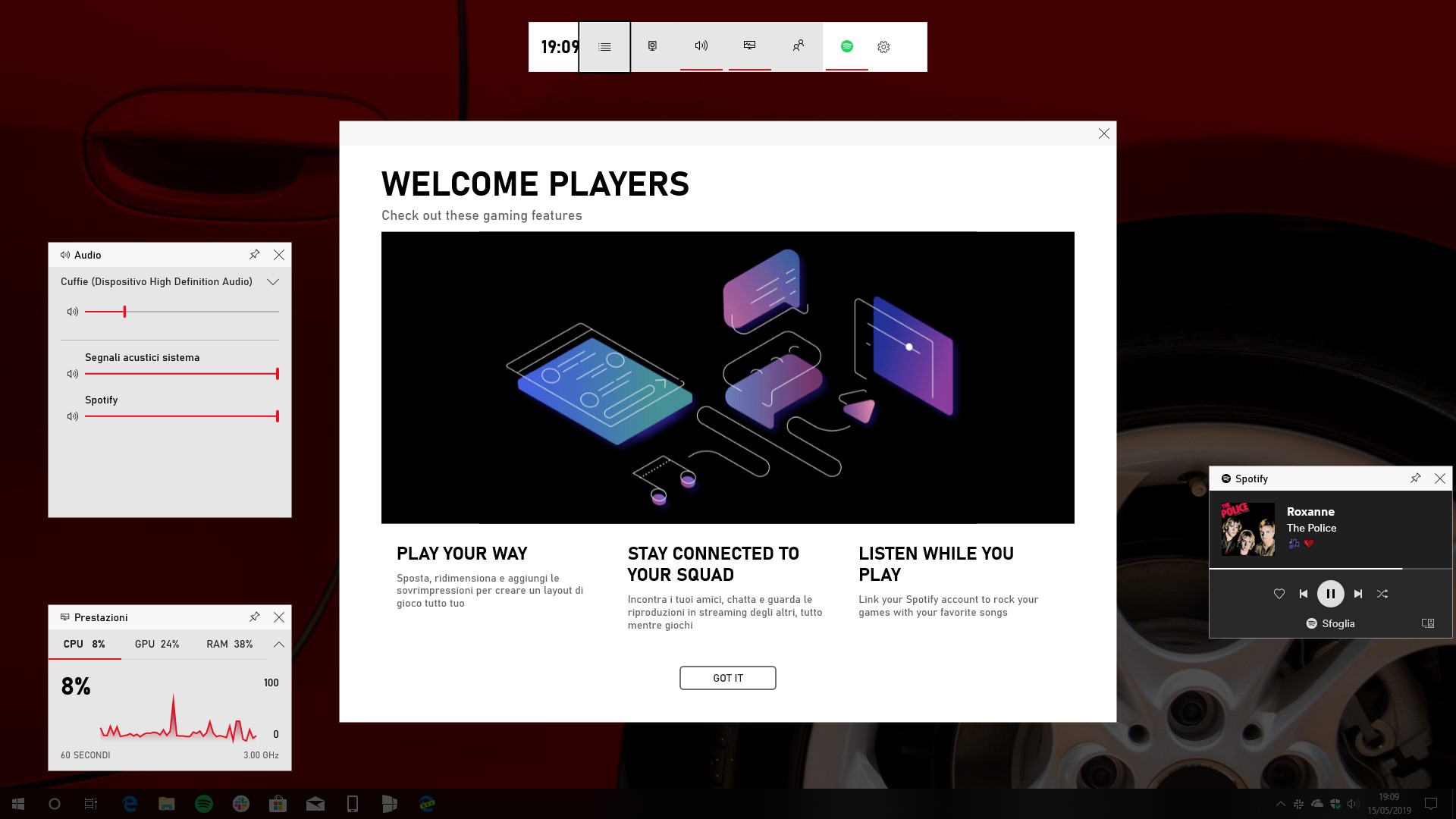Toggle pin icon in Spotify panel
The width and height of the screenshot is (1456, 819).
click(x=1416, y=478)
